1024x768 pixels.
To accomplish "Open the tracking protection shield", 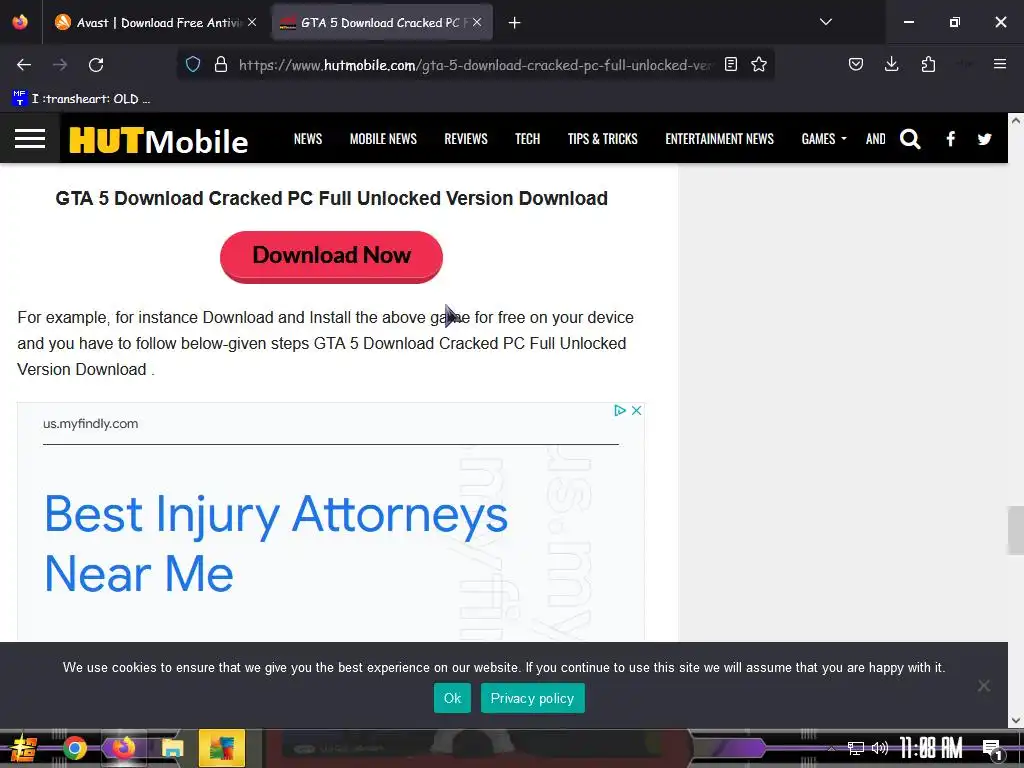I will tap(193, 64).
